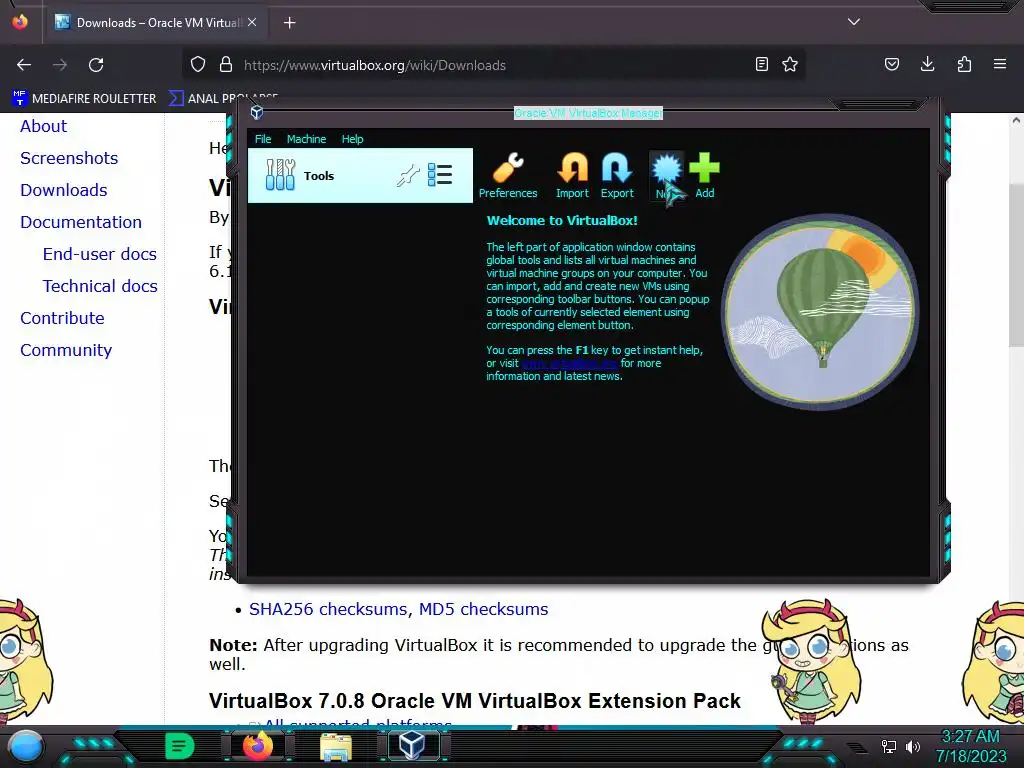This screenshot has width=1024, height=768.
Task: Open the Documentation sidebar link
Action: [x=80, y=222]
